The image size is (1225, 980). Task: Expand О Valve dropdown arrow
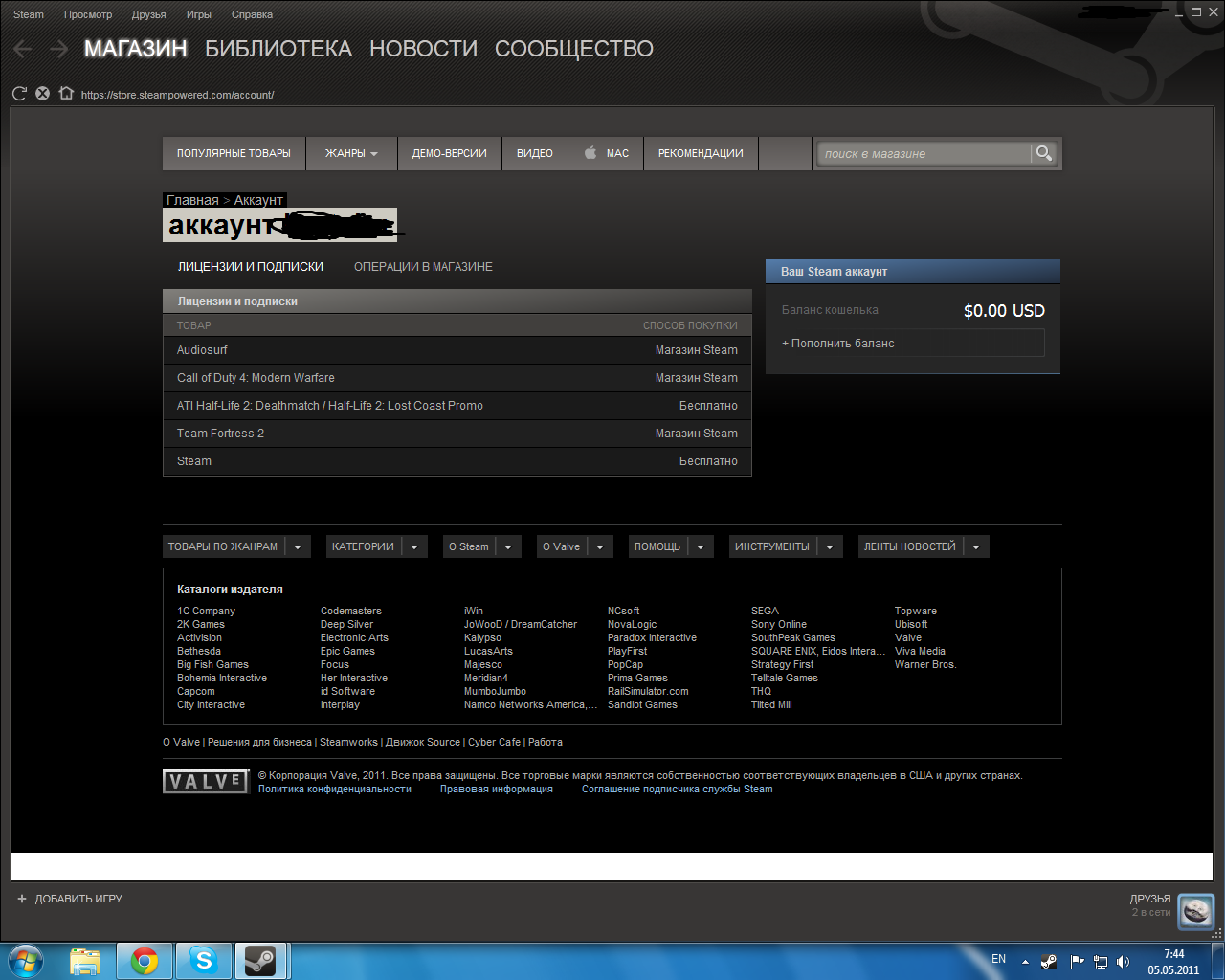600,547
